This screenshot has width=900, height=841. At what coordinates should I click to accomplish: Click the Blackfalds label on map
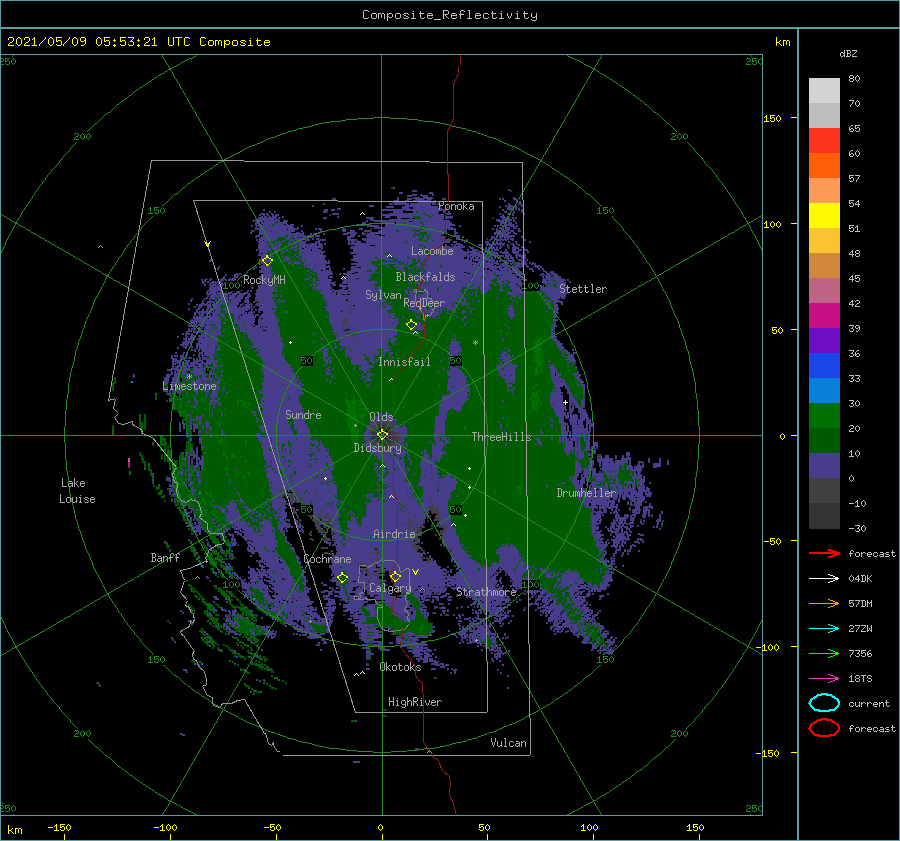click(x=425, y=277)
